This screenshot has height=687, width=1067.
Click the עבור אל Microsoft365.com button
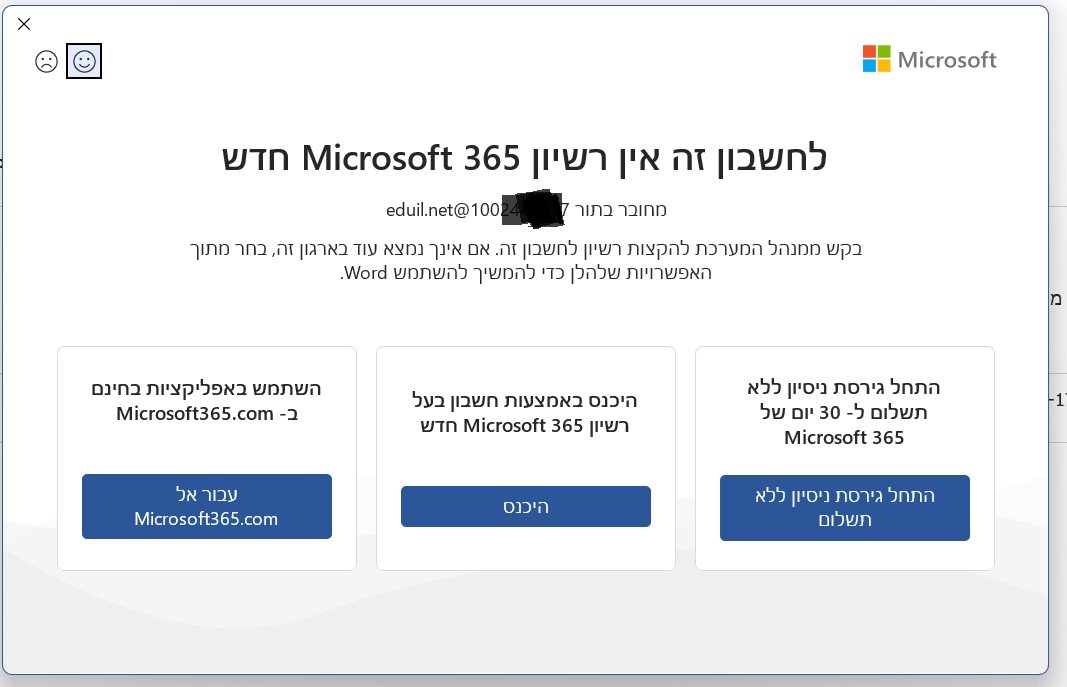click(x=206, y=506)
